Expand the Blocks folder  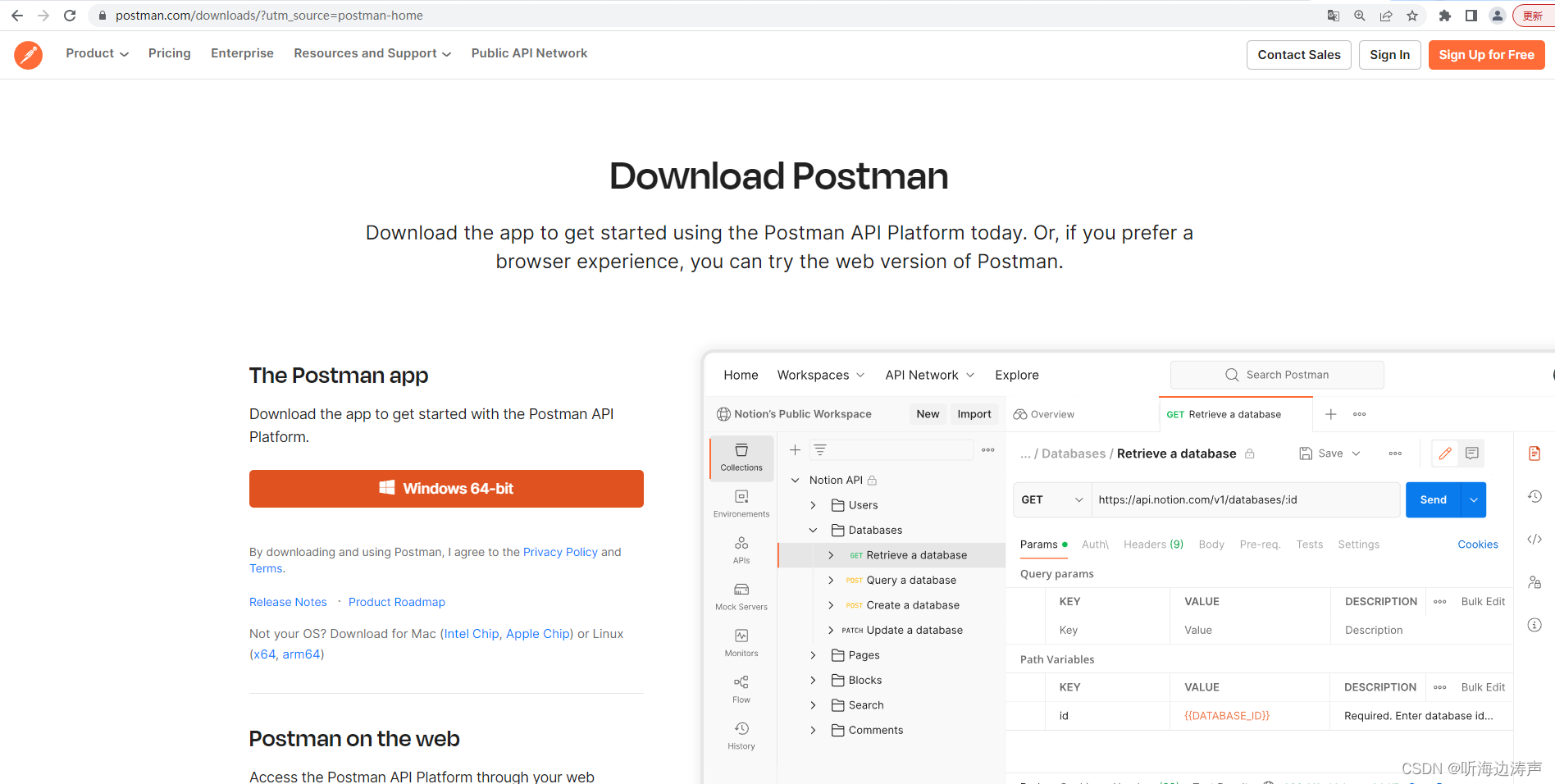point(813,681)
